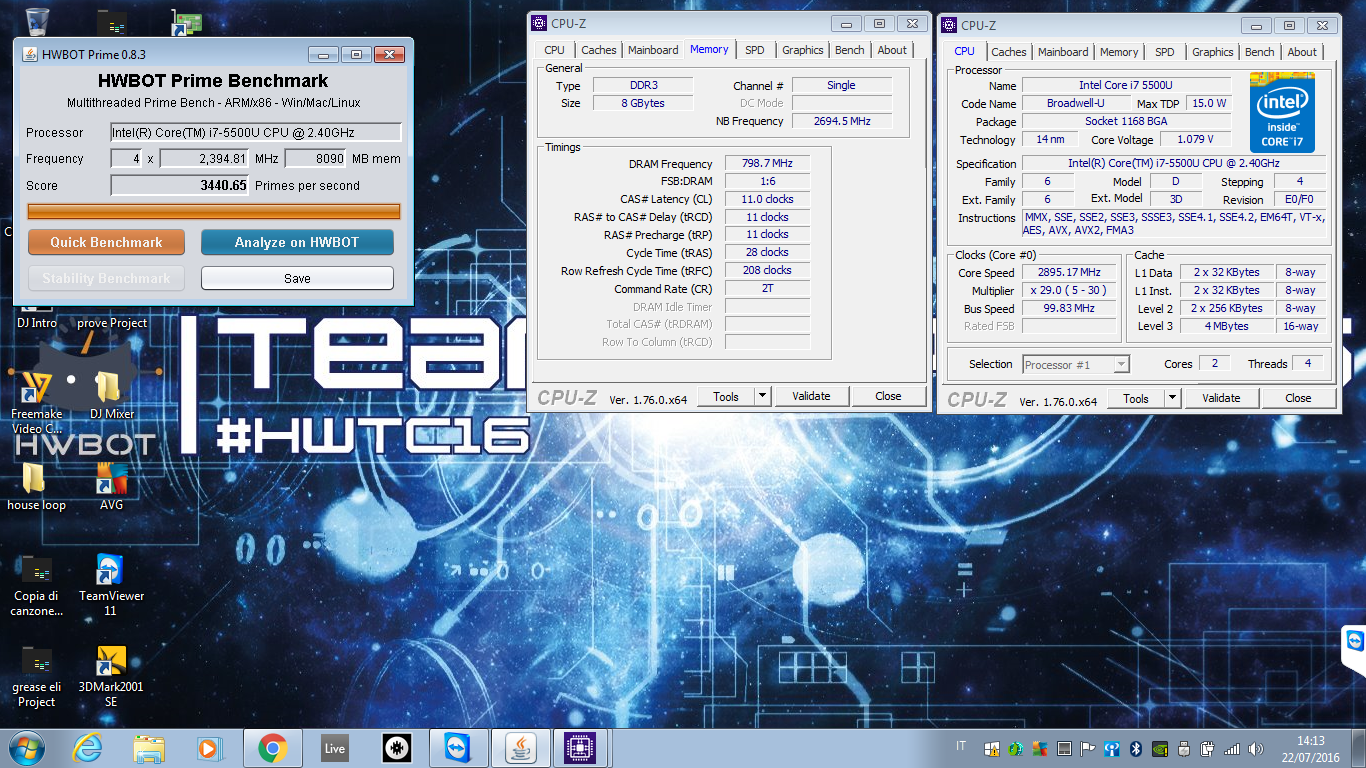Image resolution: width=1366 pixels, height=768 pixels.
Task: Open the Mainboard tab in the right CPU-Z window
Action: pos(1063,52)
